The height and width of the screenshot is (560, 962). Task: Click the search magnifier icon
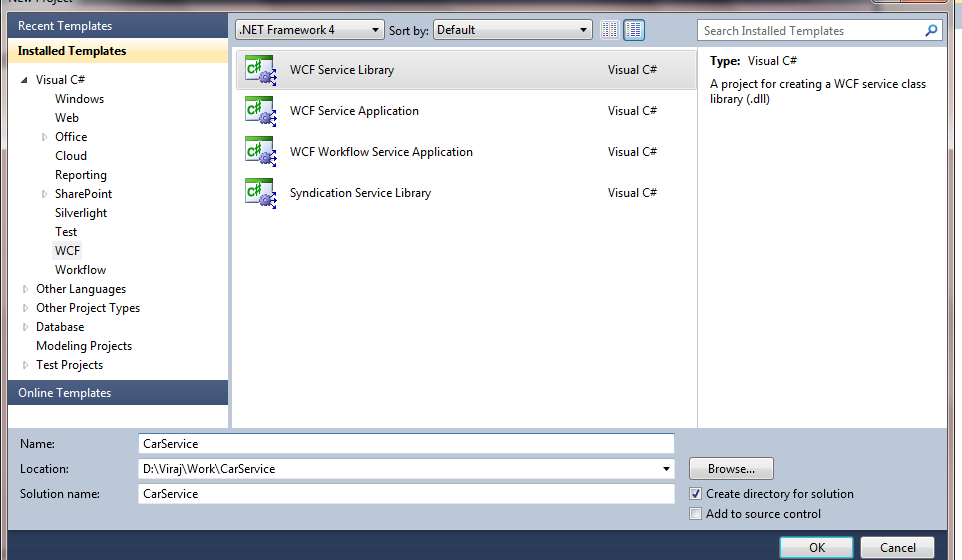click(x=931, y=30)
